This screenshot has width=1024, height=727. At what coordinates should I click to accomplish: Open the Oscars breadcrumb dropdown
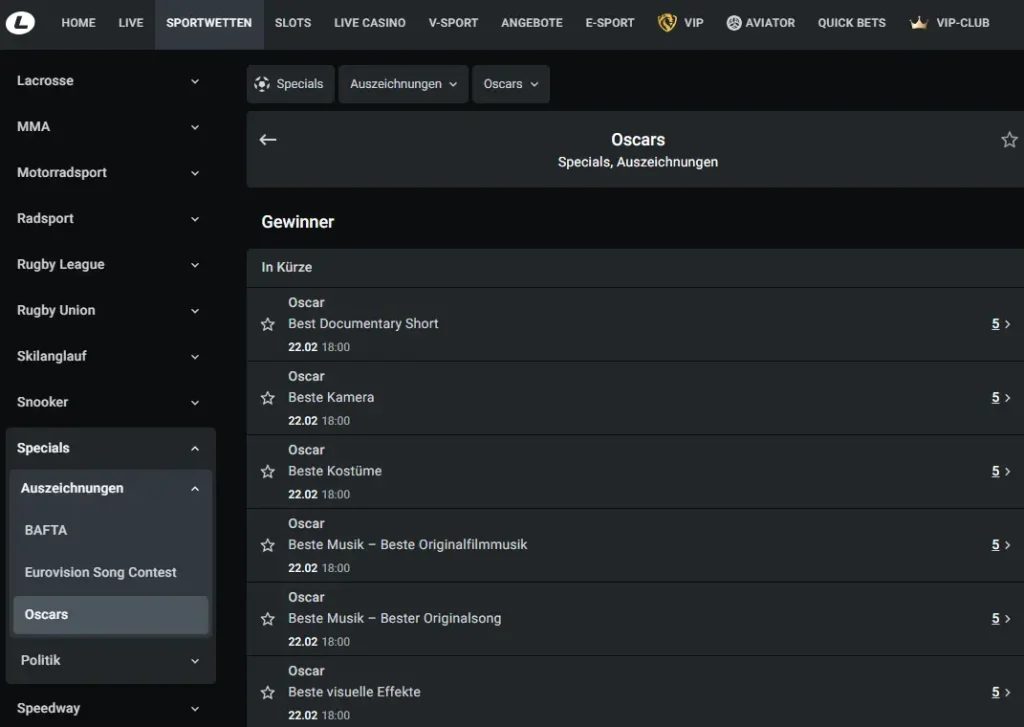point(510,84)
